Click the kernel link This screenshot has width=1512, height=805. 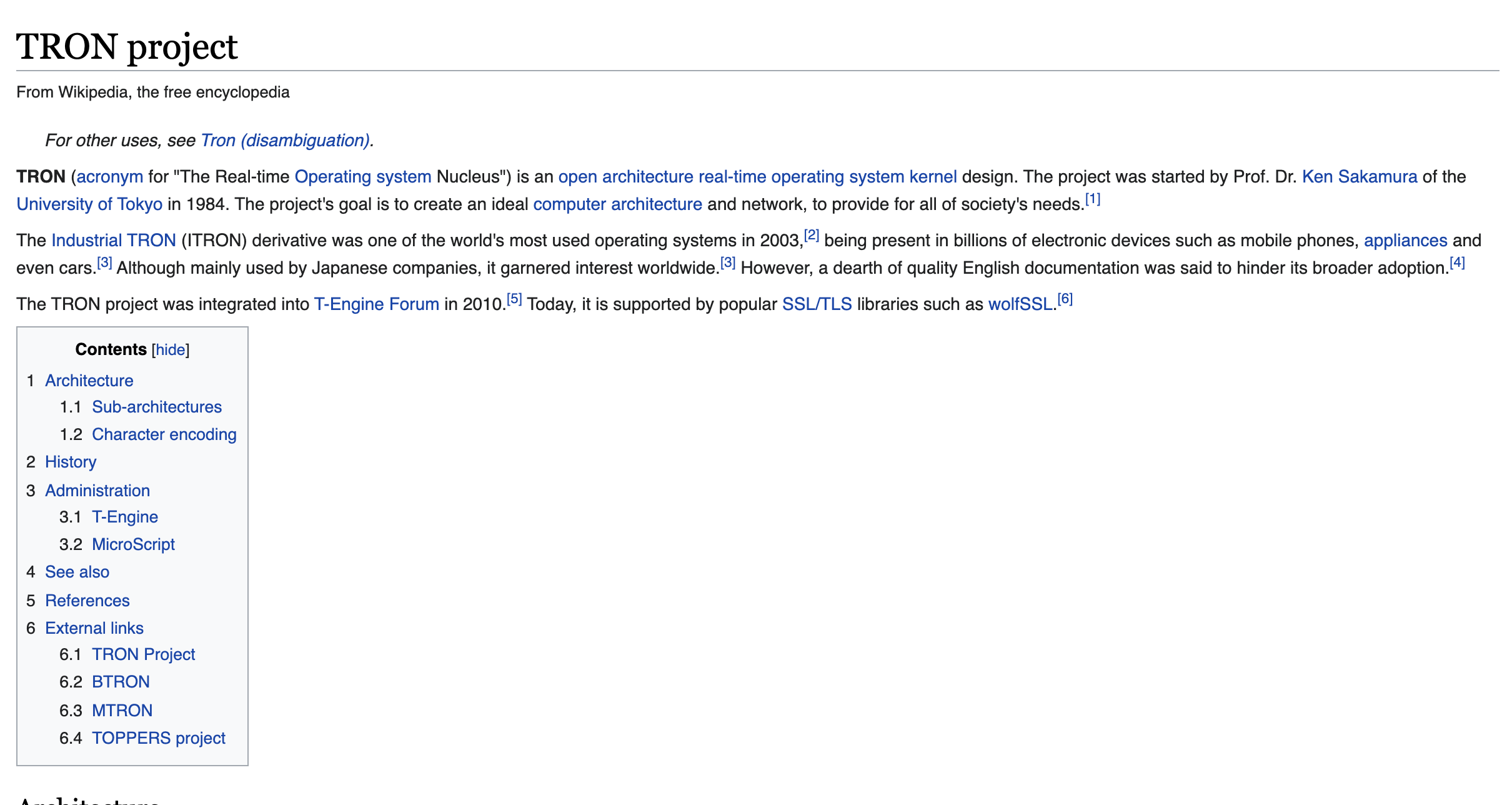pos(933,177)
